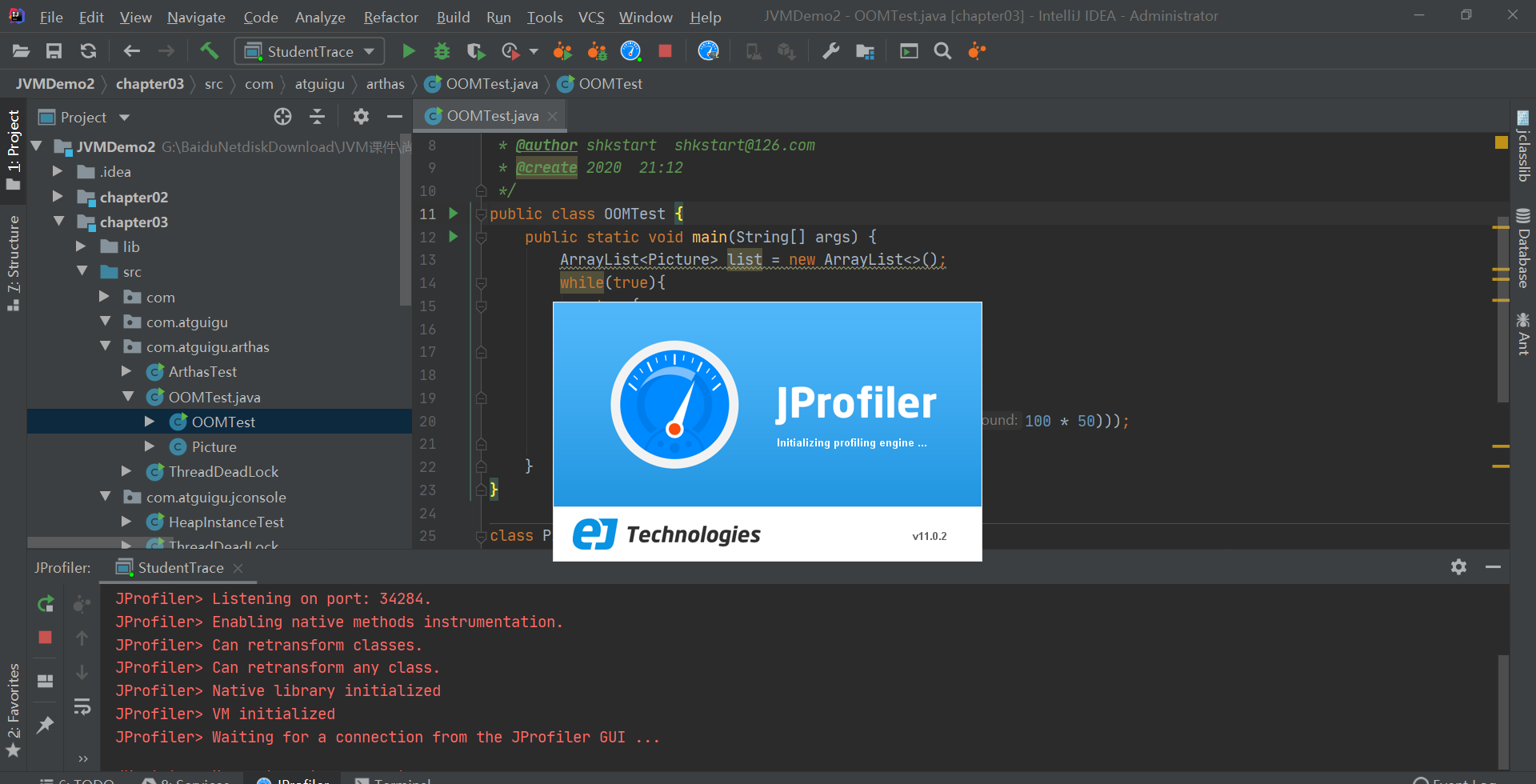This screenshot has width=1536, height=784.
Task: Navigate back with the left arrow icon
Action: pyautogui.click(x=132, y=52)
